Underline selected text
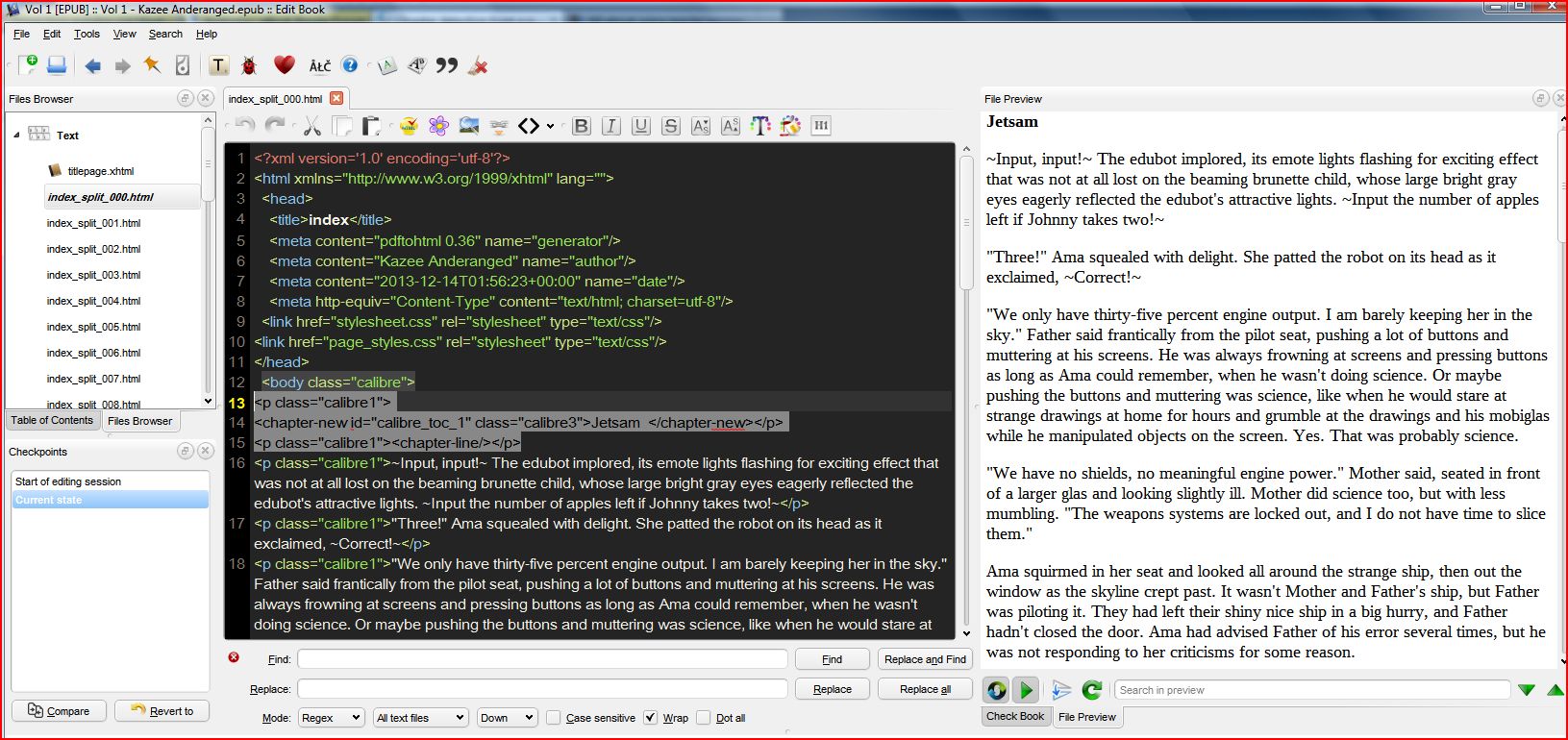 641,126
